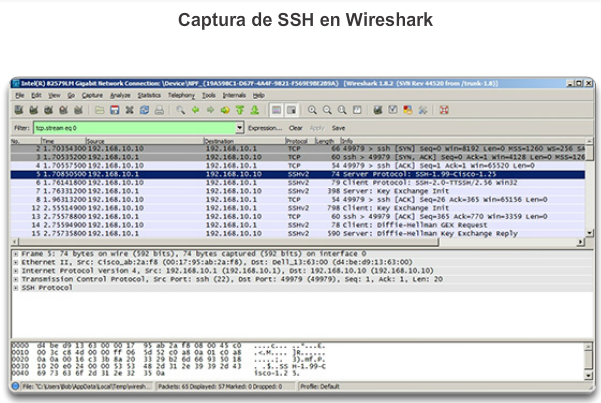Open the capture interfaces list icon
601x403 pixels.
(18, 110)
